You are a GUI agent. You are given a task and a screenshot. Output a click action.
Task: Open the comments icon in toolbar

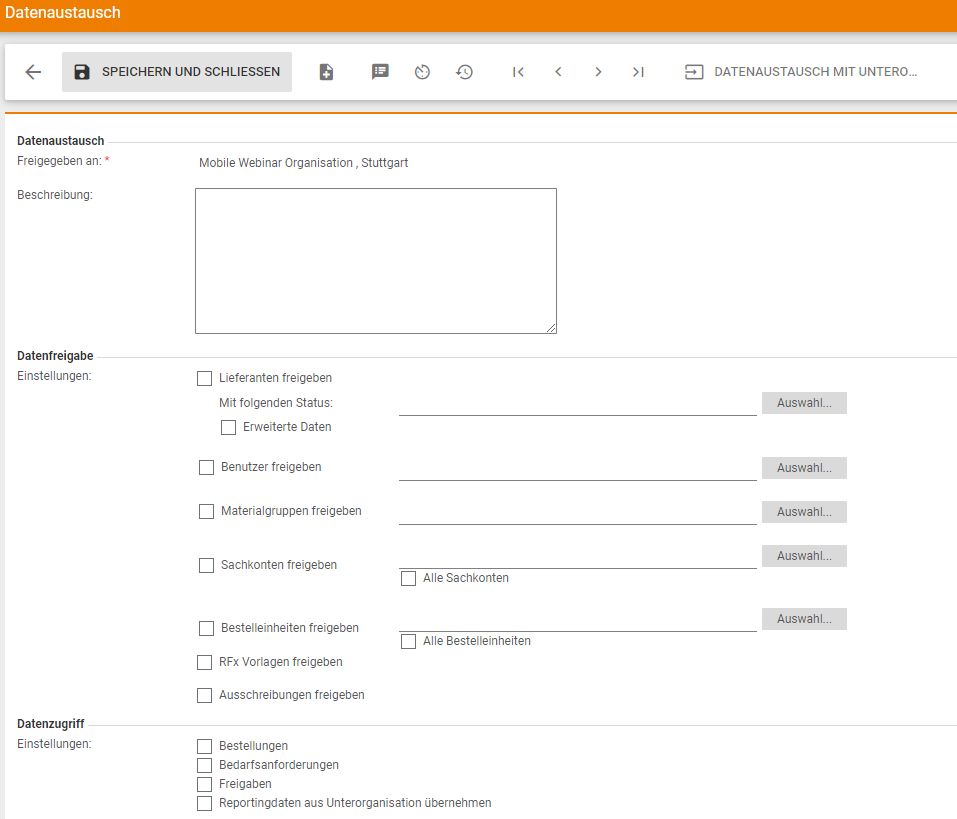[380, 72]
